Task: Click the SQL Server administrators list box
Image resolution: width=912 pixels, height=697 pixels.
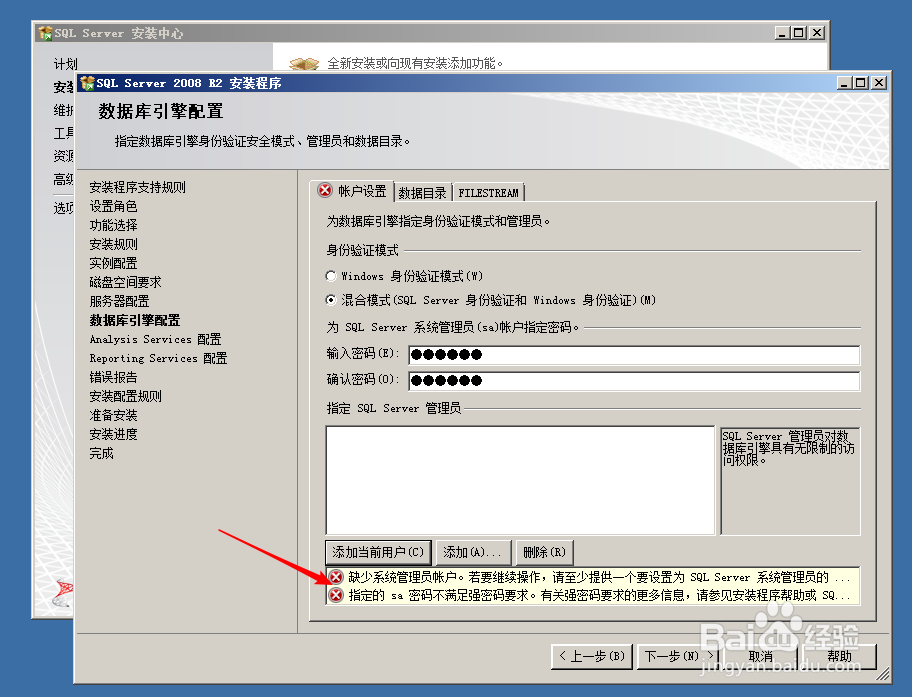Action: point(520,480)
